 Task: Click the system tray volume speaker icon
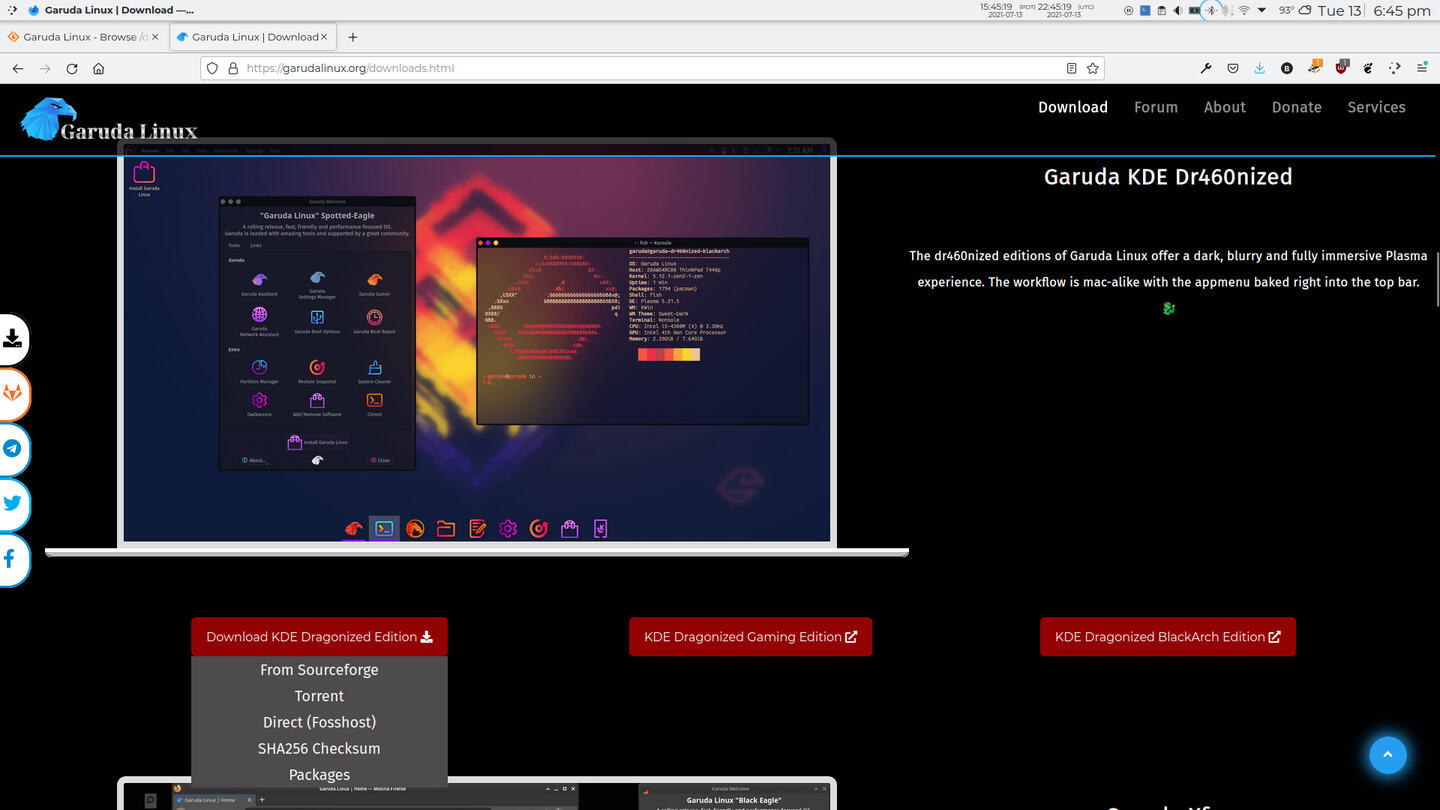tap(1178, 10)
